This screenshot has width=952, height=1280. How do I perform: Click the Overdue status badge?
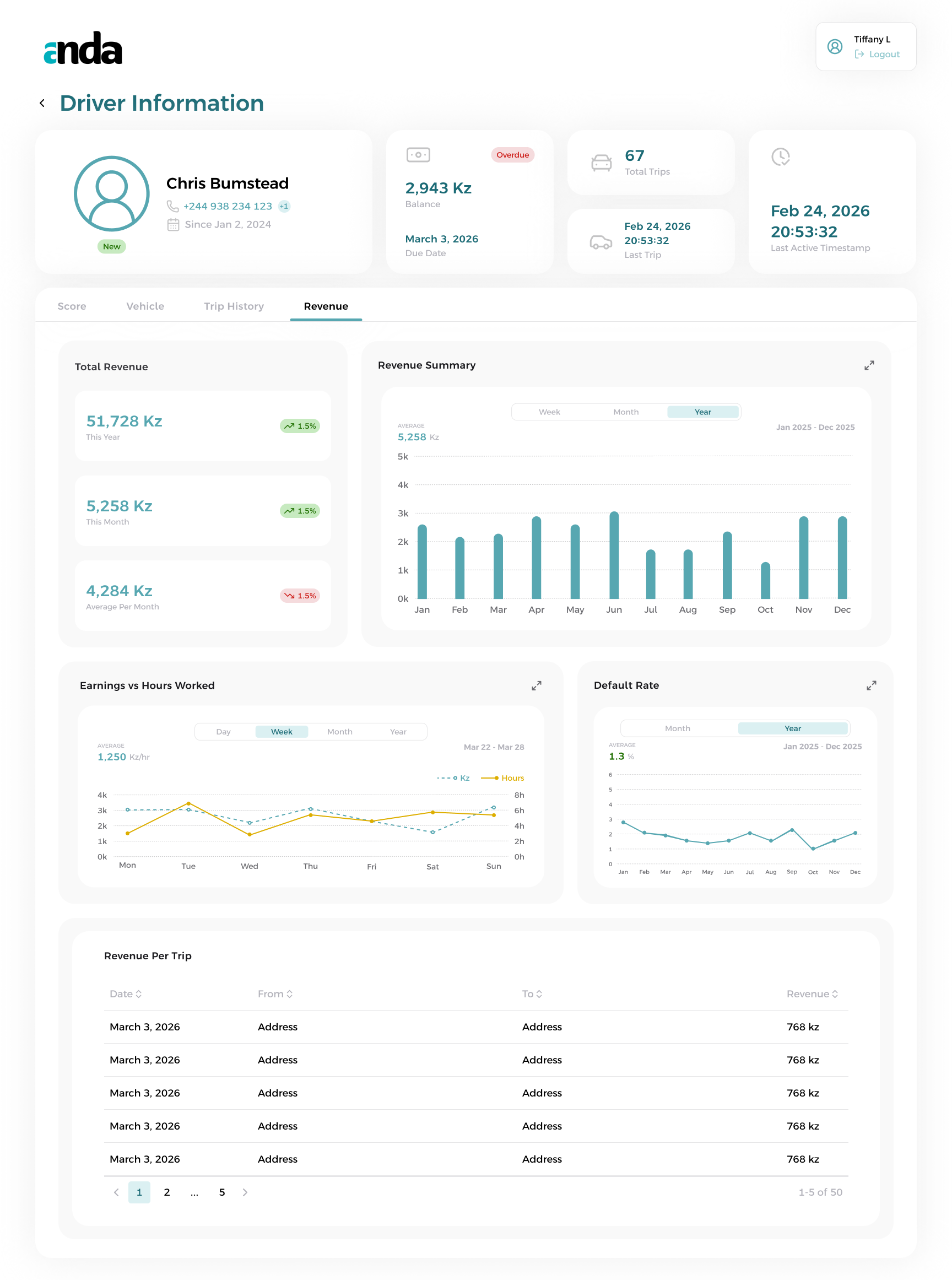pos(512,154)
